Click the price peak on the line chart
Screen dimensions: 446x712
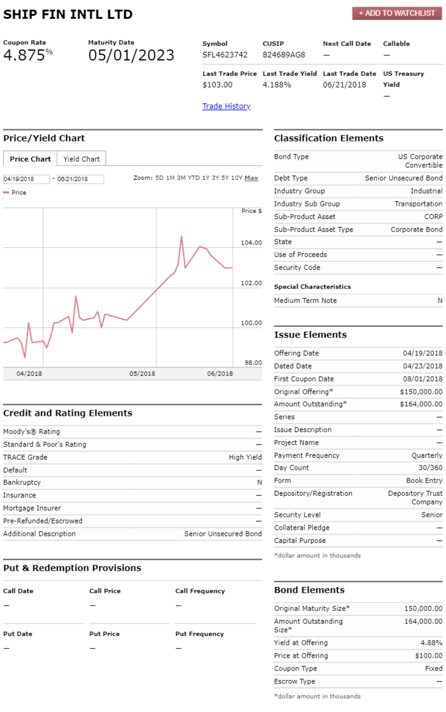[x=181, y=237]
